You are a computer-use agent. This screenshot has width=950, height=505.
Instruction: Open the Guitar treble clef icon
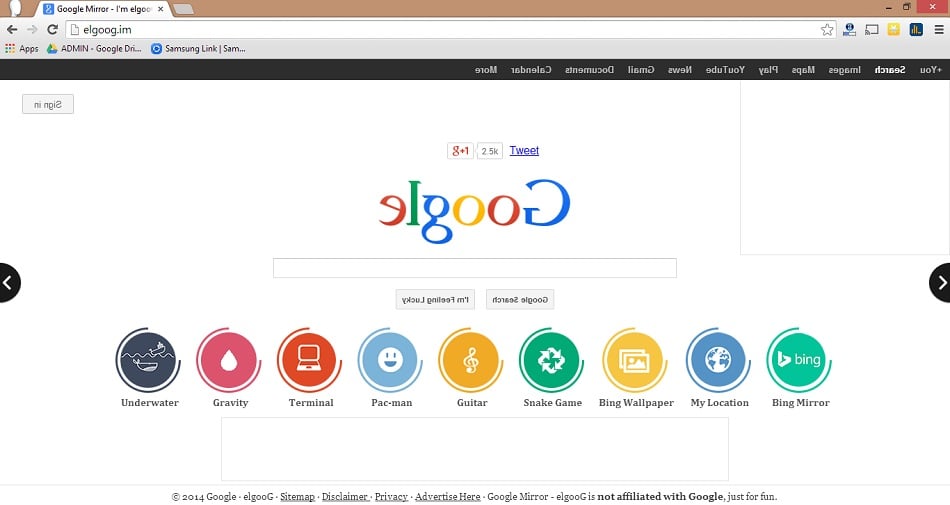471,360
